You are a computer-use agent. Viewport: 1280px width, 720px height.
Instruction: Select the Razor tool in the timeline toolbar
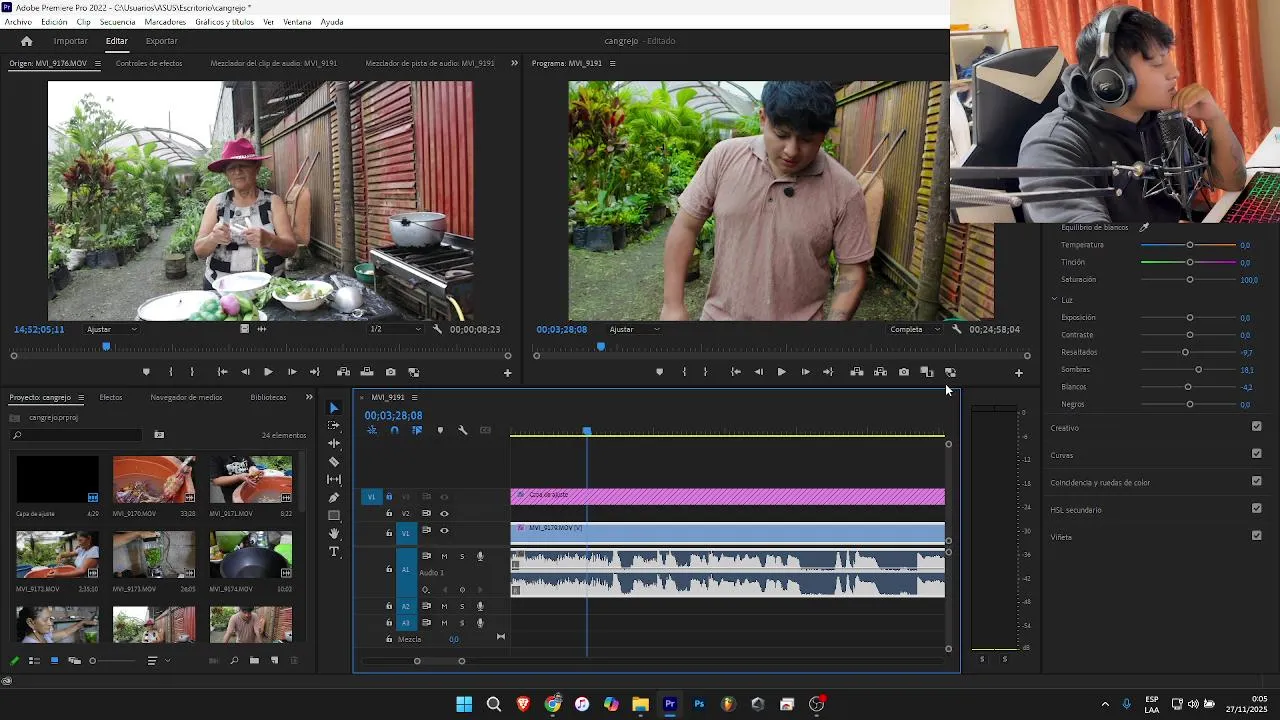point(334,462)
